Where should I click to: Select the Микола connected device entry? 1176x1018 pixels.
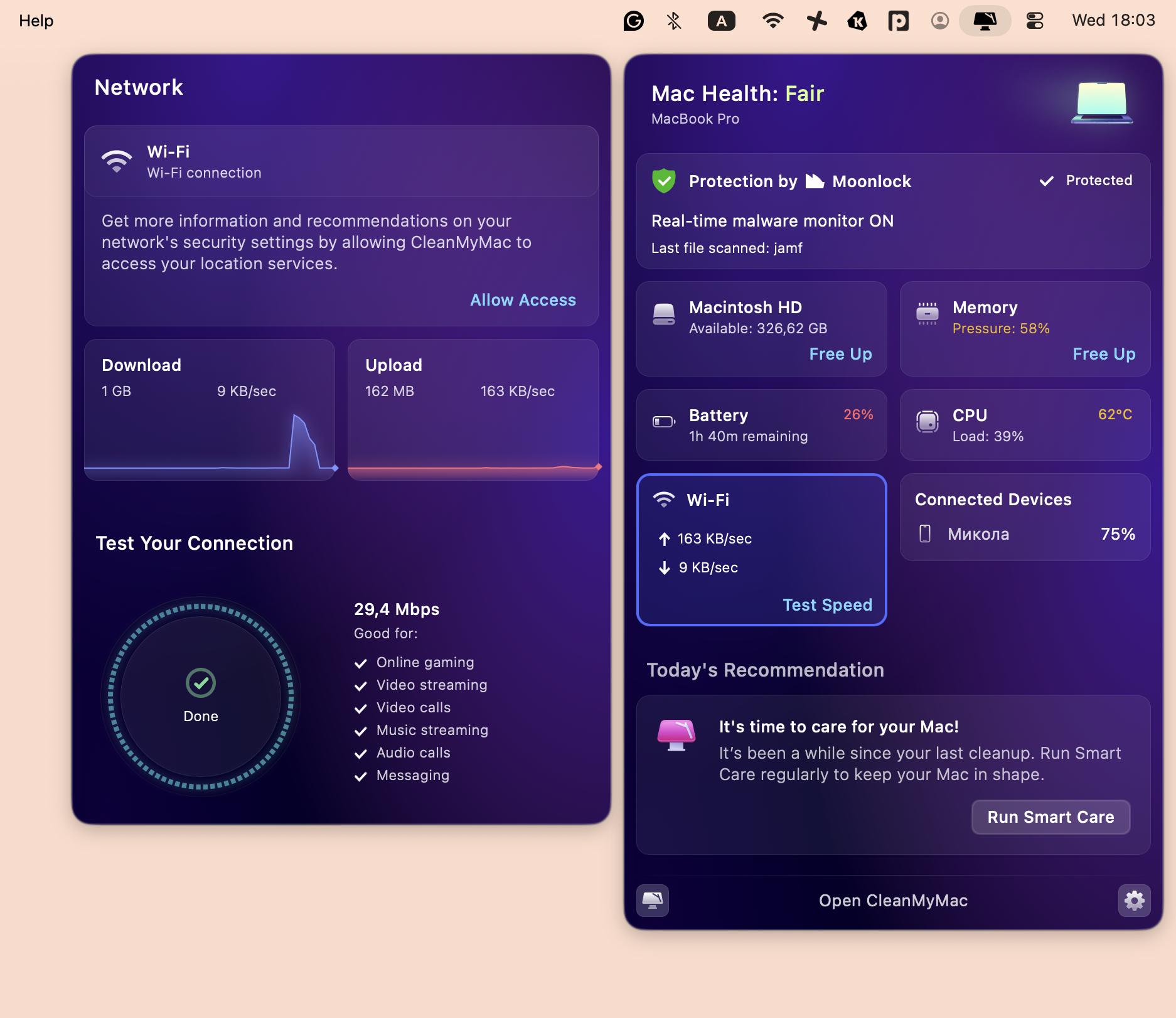coord(978,534)
